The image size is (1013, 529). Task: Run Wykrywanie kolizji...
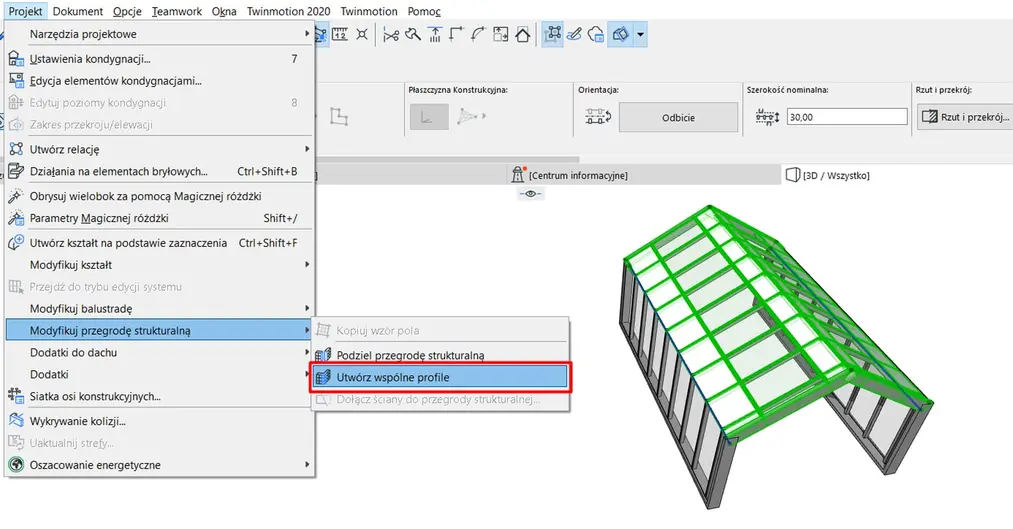(160, 421)
